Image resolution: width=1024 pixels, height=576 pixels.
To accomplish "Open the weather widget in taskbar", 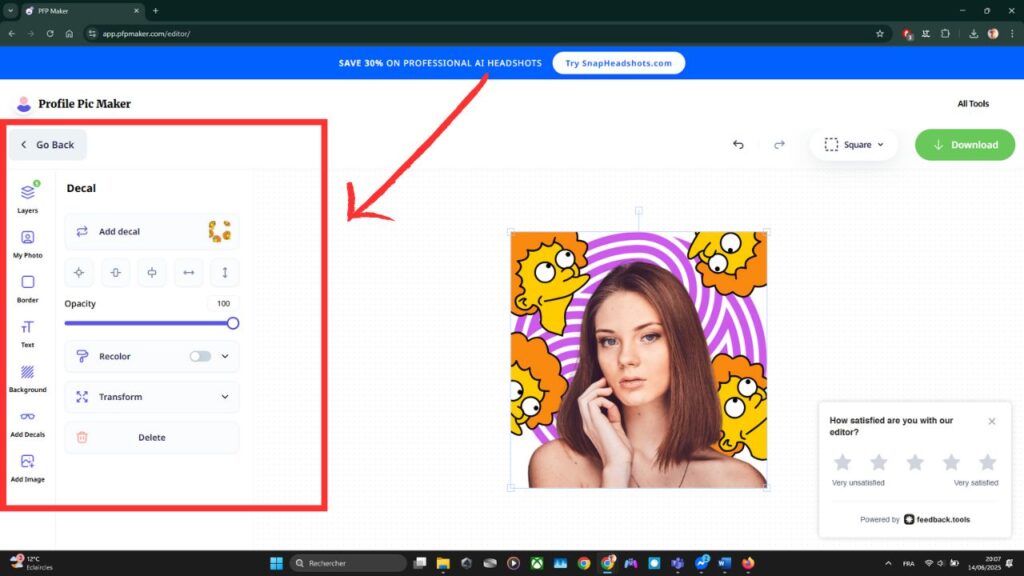I will point(33,563).
